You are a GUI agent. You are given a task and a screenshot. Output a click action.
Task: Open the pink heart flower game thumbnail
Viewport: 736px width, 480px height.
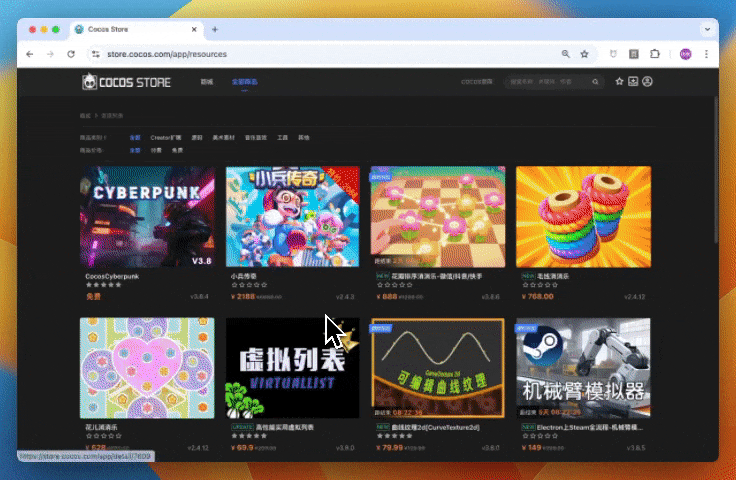point(147,368)
